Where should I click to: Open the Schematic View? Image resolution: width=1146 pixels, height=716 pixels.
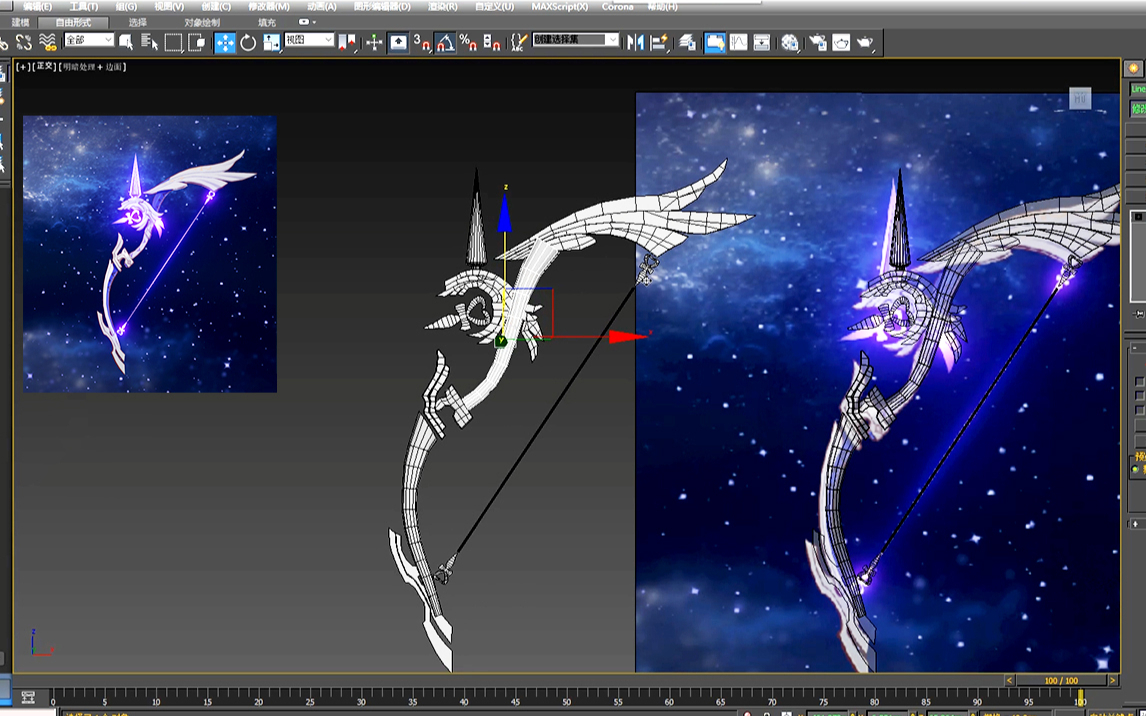(762, 42)
